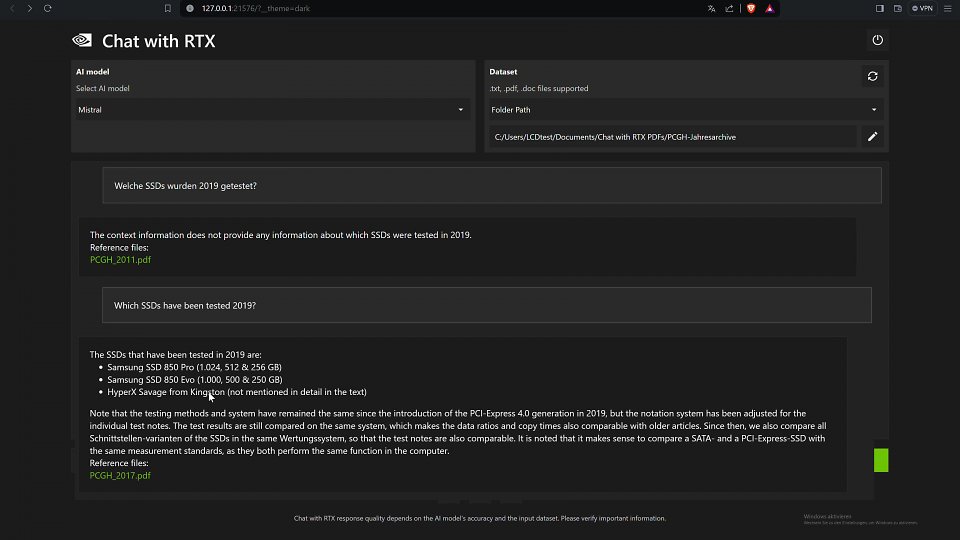Viewport: 960px width, 540px height.
Task: Click '.txt, .pdf, .doc files supported' text
Action: click(x=539, y=88)
